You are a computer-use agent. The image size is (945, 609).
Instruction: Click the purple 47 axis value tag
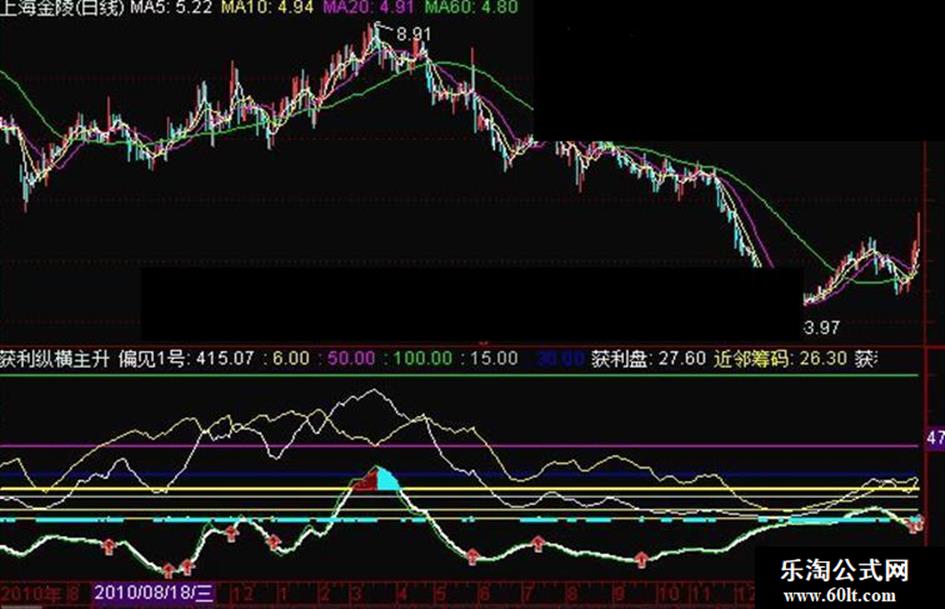pyautogui.click(x=935, y=438)
